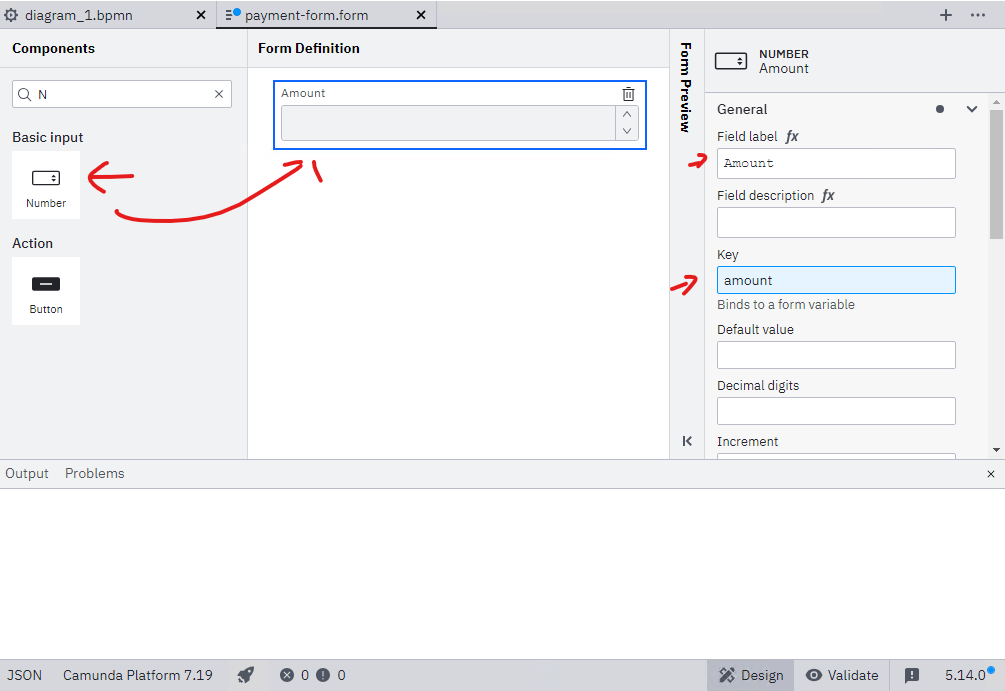
Task: Click version 5.14.0 update indicator
Action: (x=968, y=675)
